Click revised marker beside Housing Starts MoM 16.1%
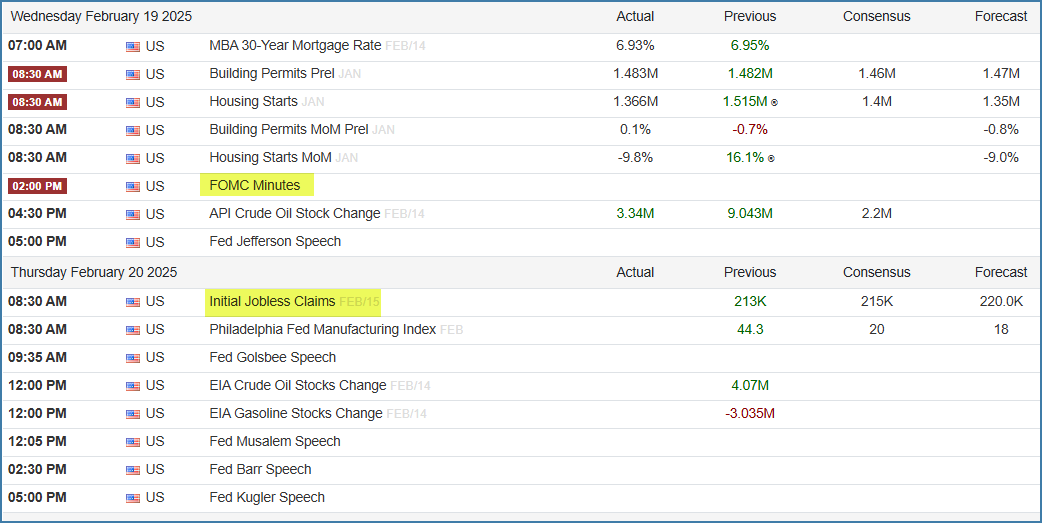Image resolution: width=1042 pixels, height=523 pixels. 770,158
